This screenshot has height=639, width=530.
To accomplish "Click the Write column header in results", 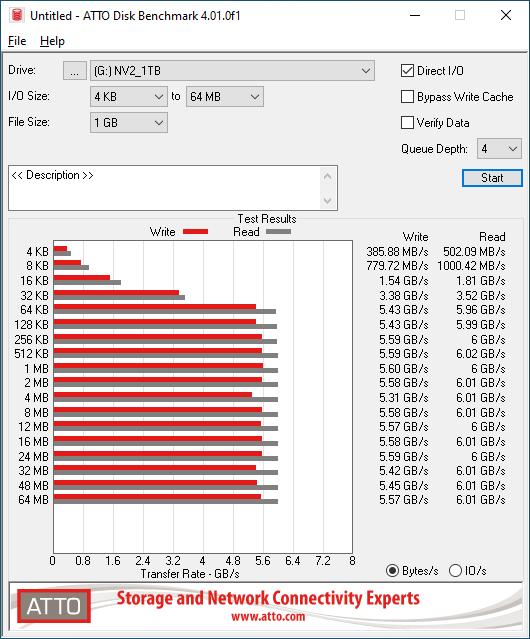I will (x=416, y=237).
